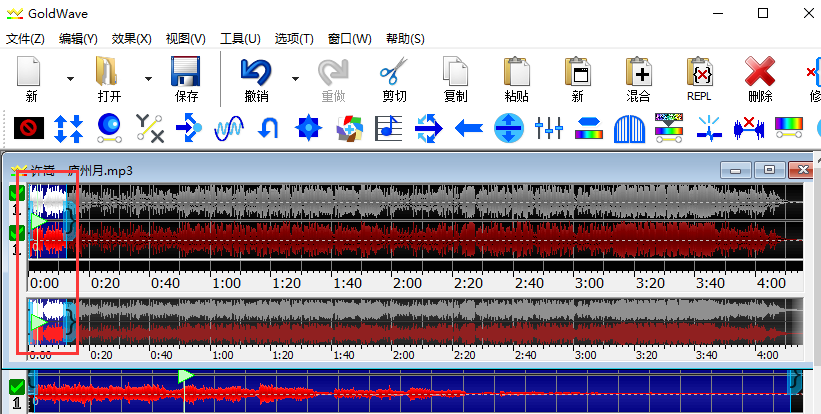Click 2:00 on the main waveform time ruler

pos(407,283)
